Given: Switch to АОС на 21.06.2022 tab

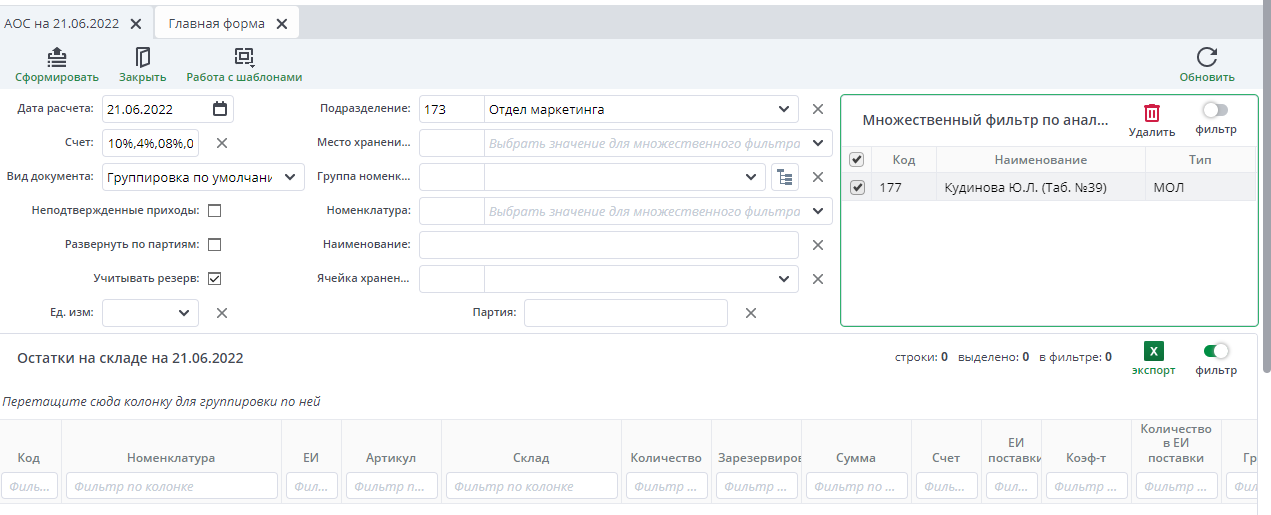Looking at the screenshot, I should tap(62, 23).
